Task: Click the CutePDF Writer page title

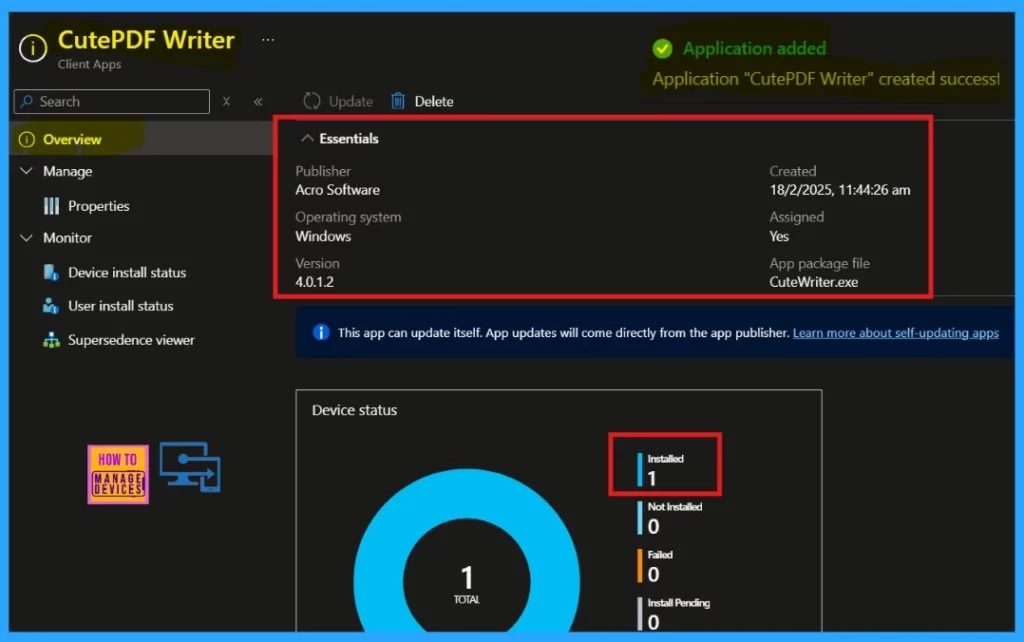Action: coord(146,40)
